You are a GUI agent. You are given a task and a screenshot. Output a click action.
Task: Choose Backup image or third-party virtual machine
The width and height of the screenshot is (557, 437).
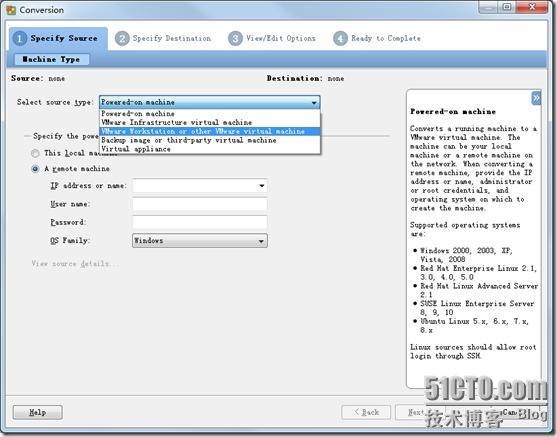(x=210, y=140)
